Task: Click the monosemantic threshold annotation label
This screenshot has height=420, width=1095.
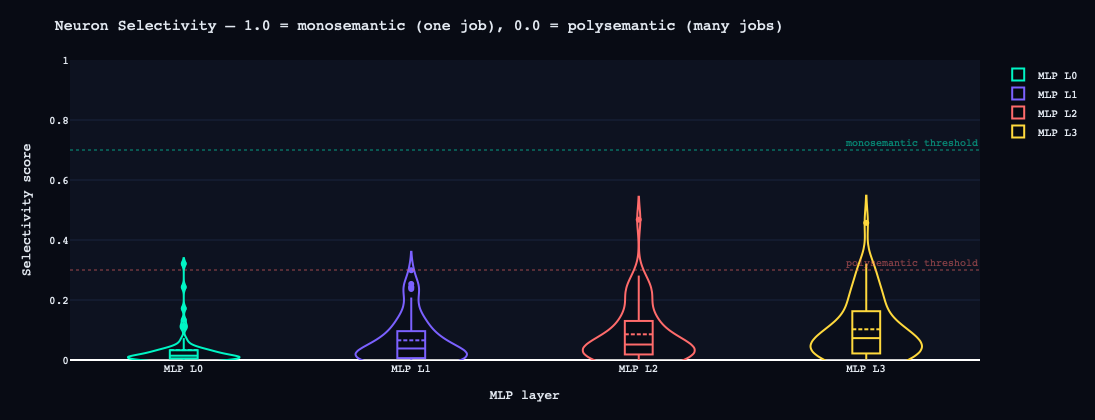Action: coord(911,143)
